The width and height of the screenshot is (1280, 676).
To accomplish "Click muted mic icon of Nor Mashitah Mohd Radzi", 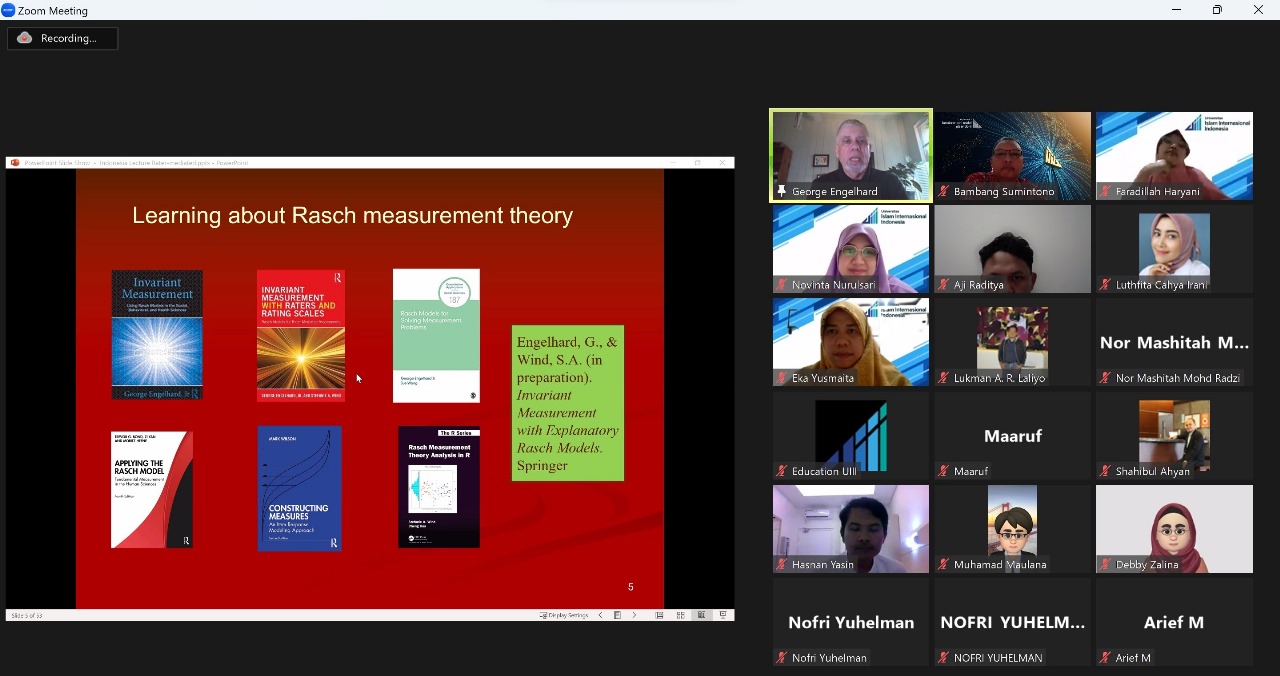I will click(x=1105, y=378).
